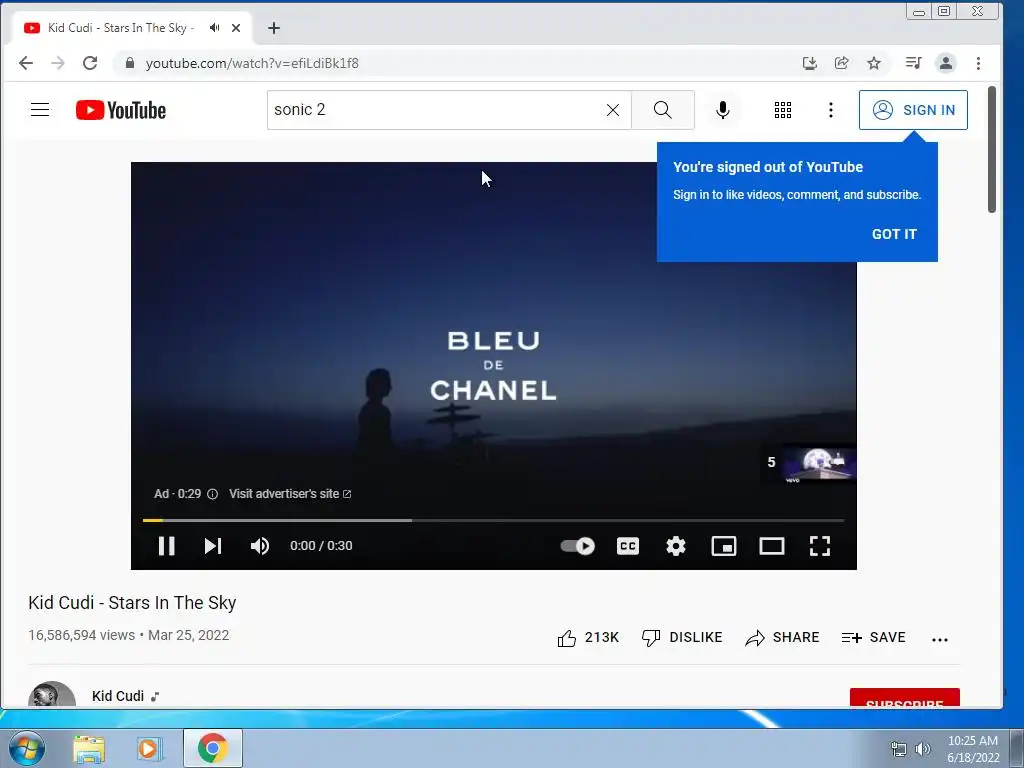The width and height of the screenshot is (1024, 768).
Task: Install YouTube app icon in address bar
Action: tap(810, 63)
